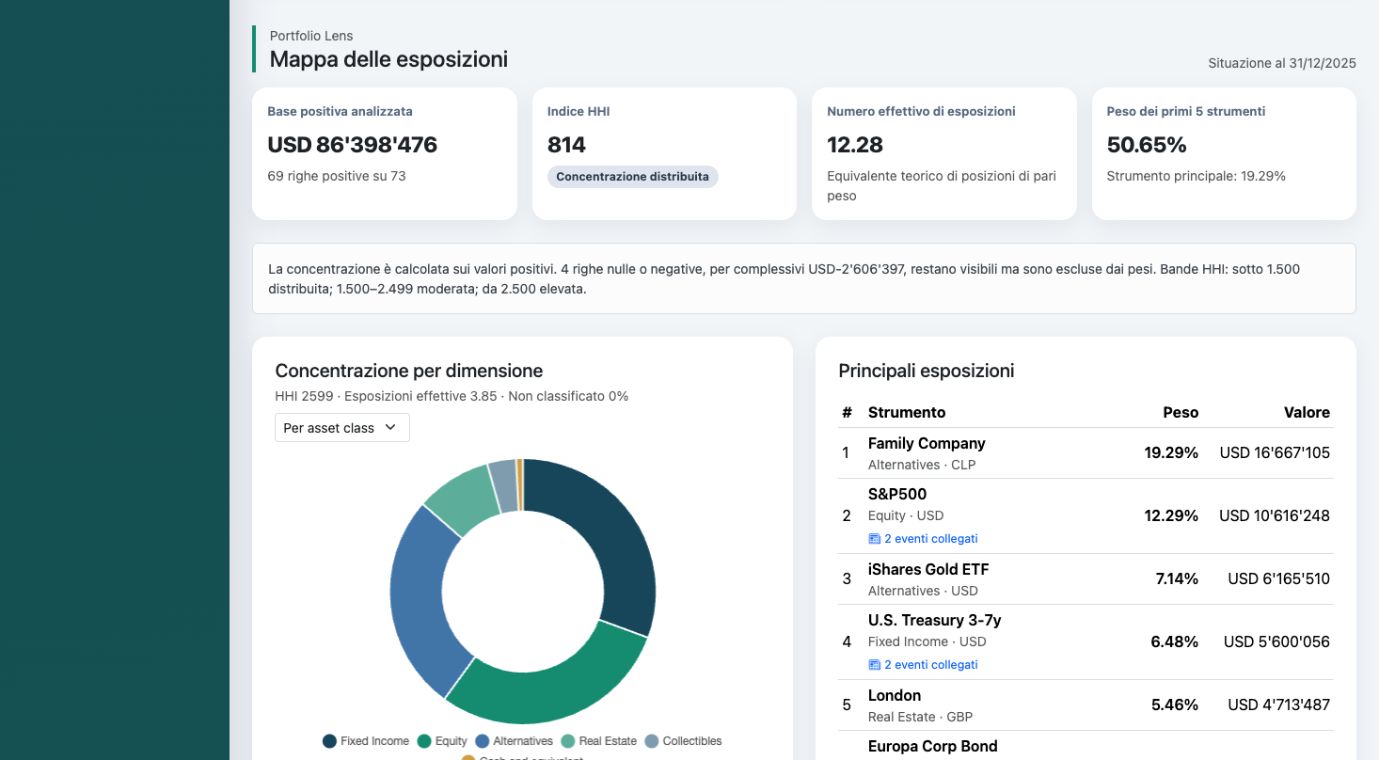Click the Equity legend color dot

pyautogui.click(x=424, y=741)
